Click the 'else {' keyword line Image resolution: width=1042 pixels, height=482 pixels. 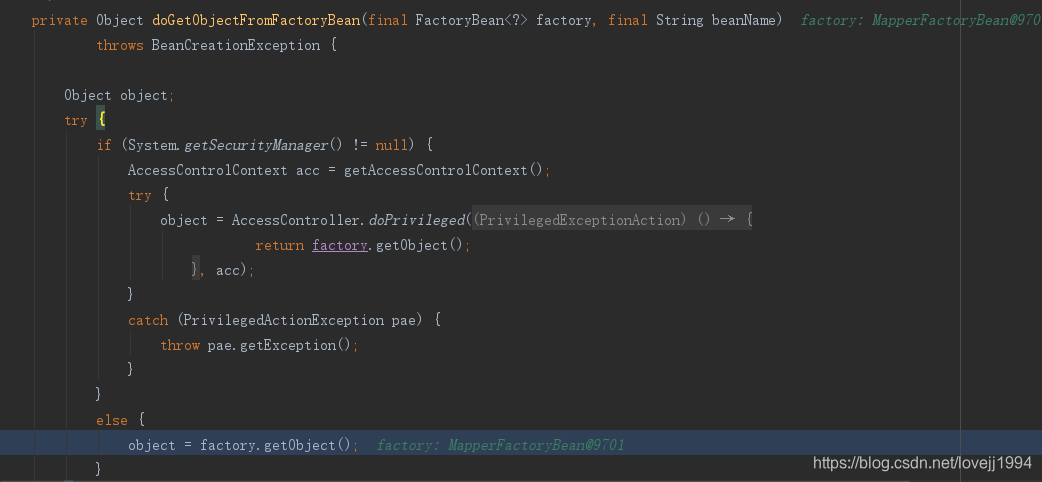(x=120, y=420)
